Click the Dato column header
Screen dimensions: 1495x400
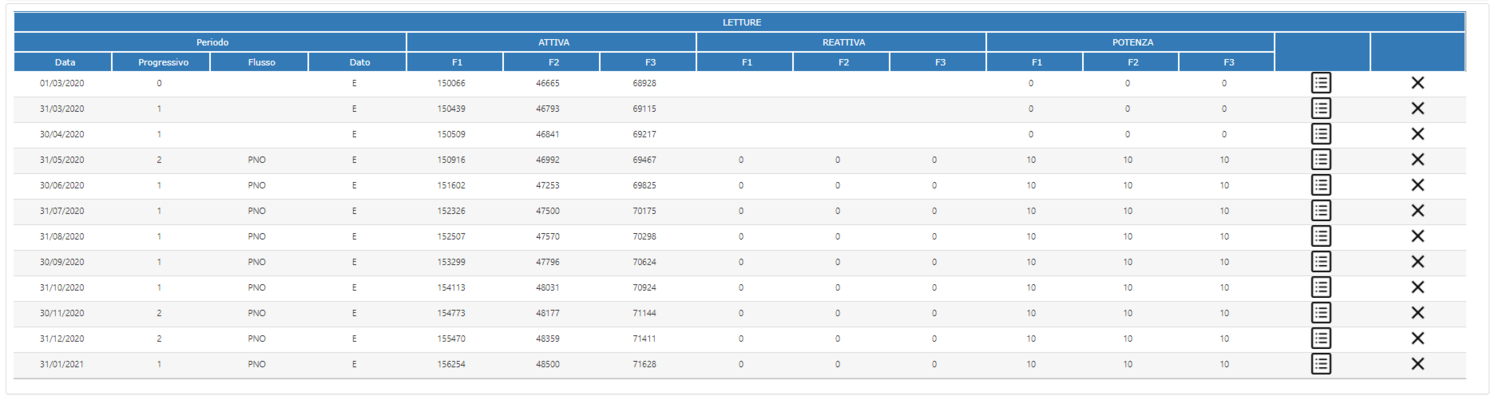pos(359,62)
